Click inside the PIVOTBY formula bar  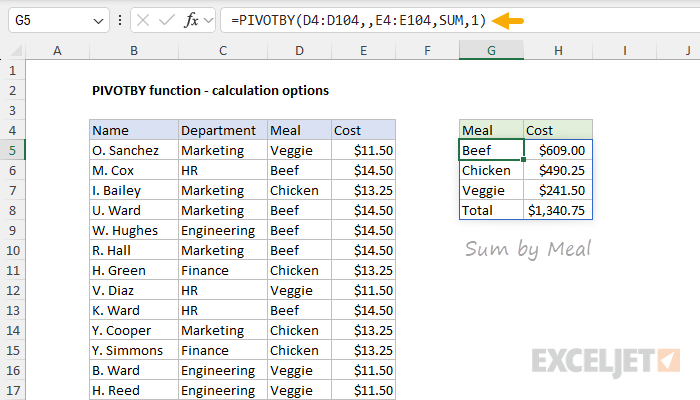coord(460,21)
